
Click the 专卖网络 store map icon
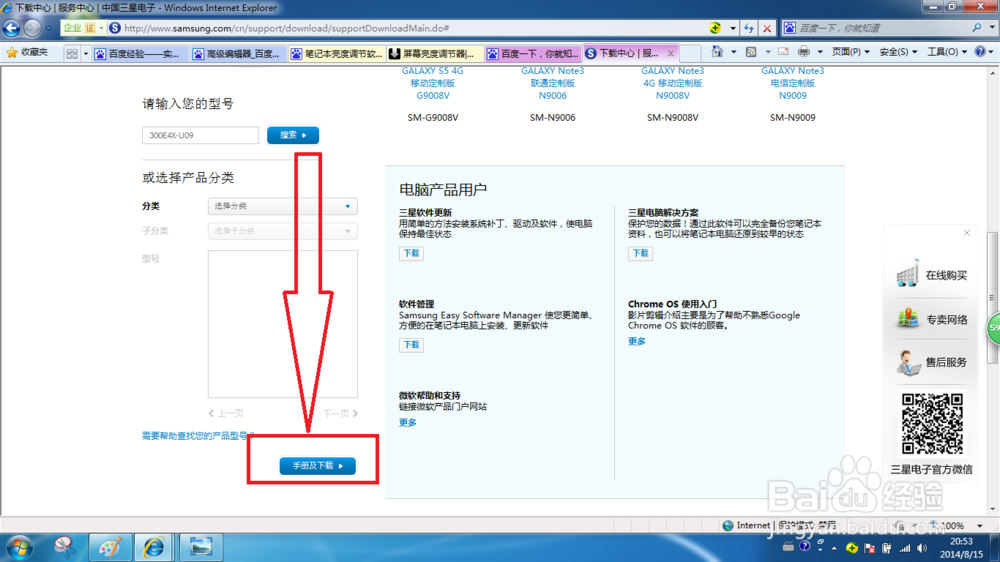pyautogui.click(x=908, y=318)
